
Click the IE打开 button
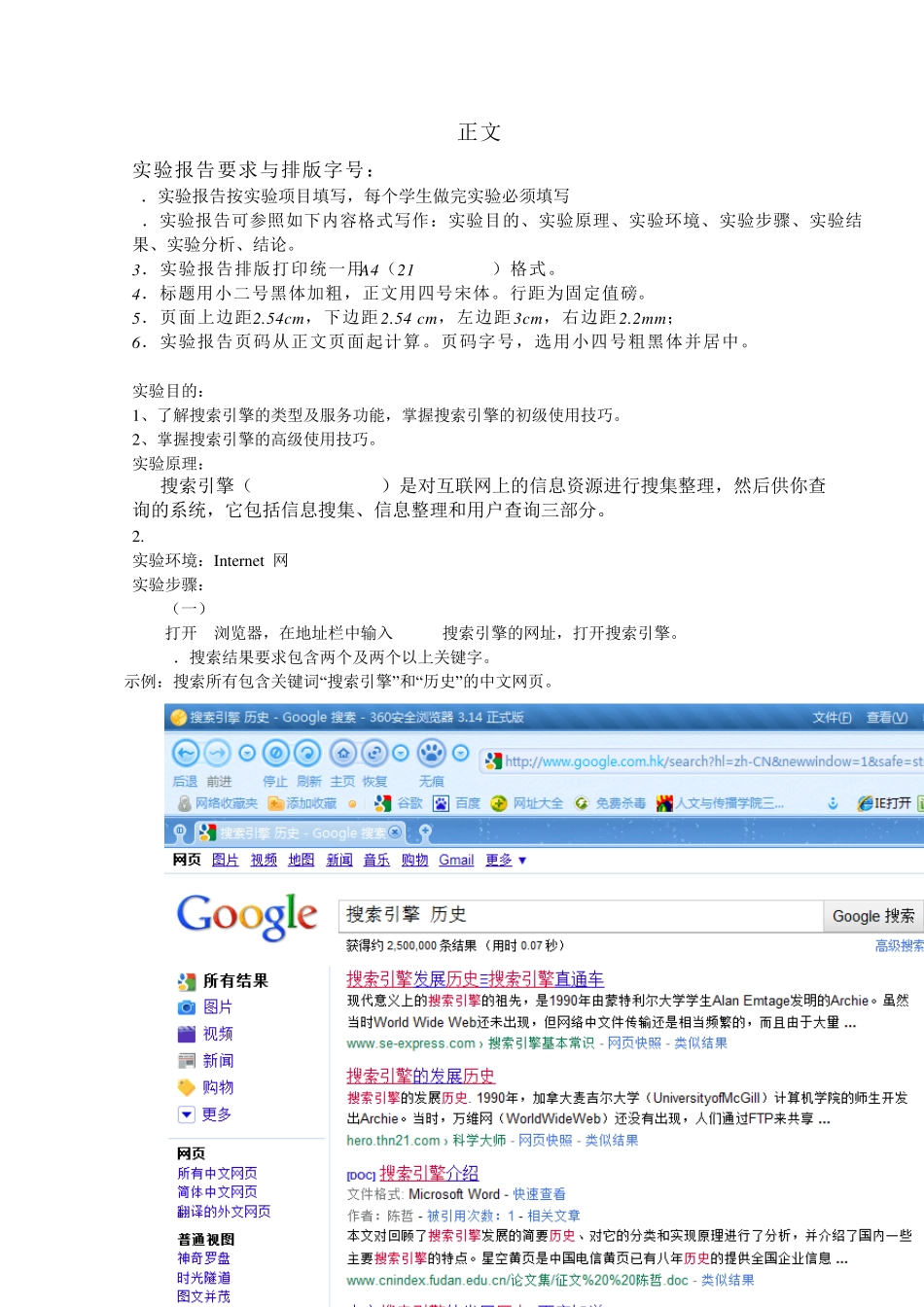(884, 803)
